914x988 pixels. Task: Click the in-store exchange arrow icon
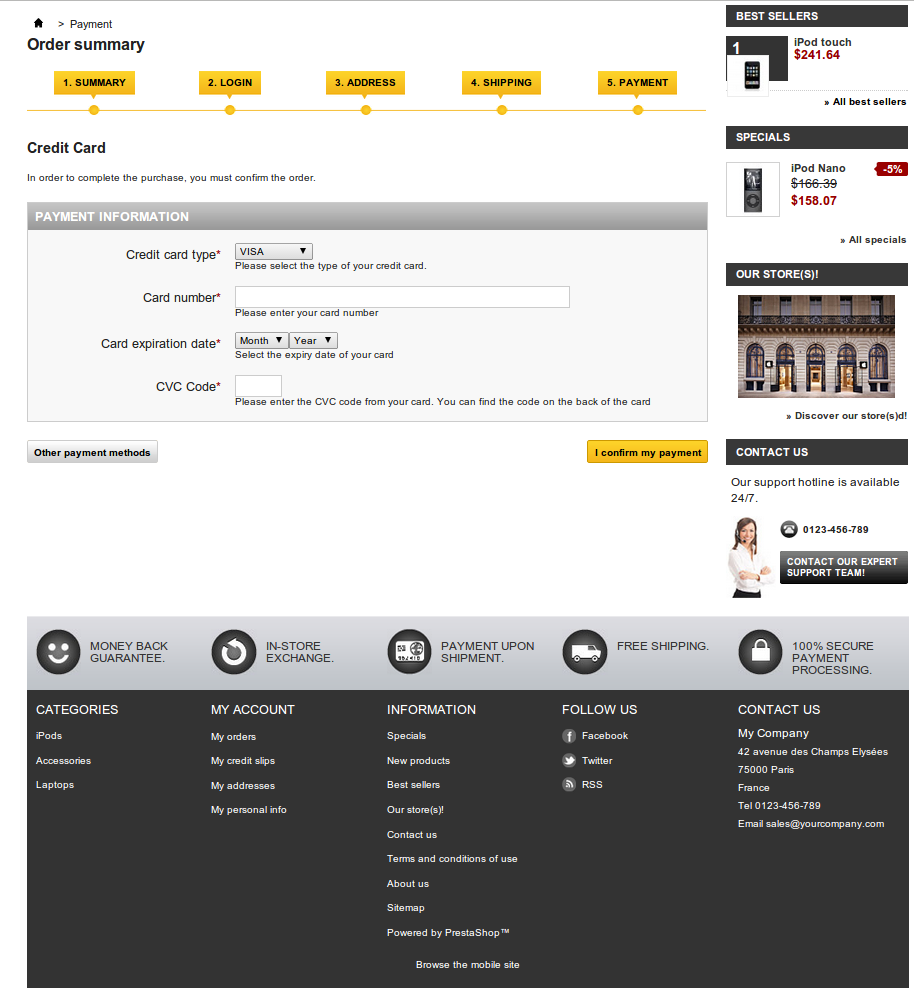(x=234, y=653)
